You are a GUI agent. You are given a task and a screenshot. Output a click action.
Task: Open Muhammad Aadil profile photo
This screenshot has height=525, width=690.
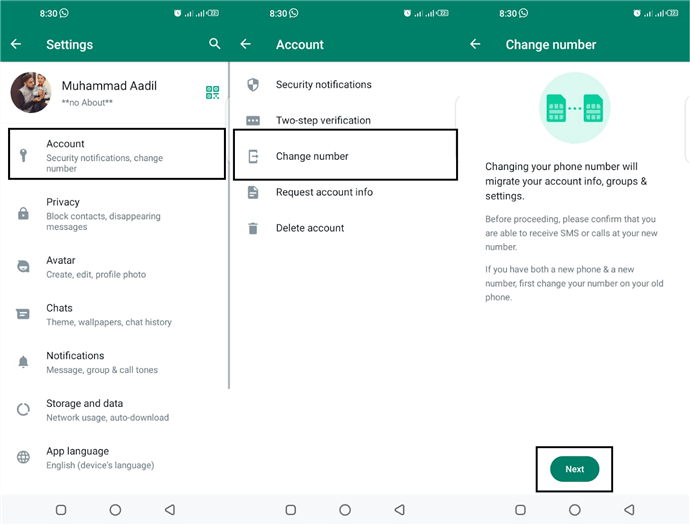coord(31,92)
